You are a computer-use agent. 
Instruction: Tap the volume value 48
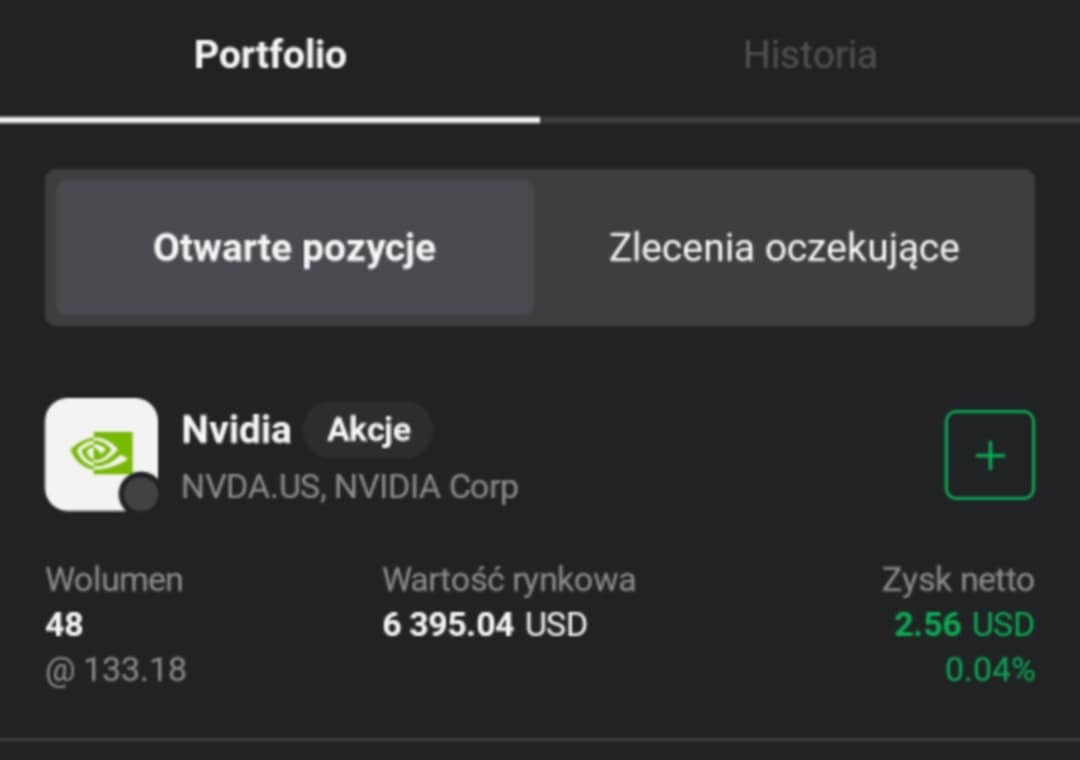click(x=64, y=625)
